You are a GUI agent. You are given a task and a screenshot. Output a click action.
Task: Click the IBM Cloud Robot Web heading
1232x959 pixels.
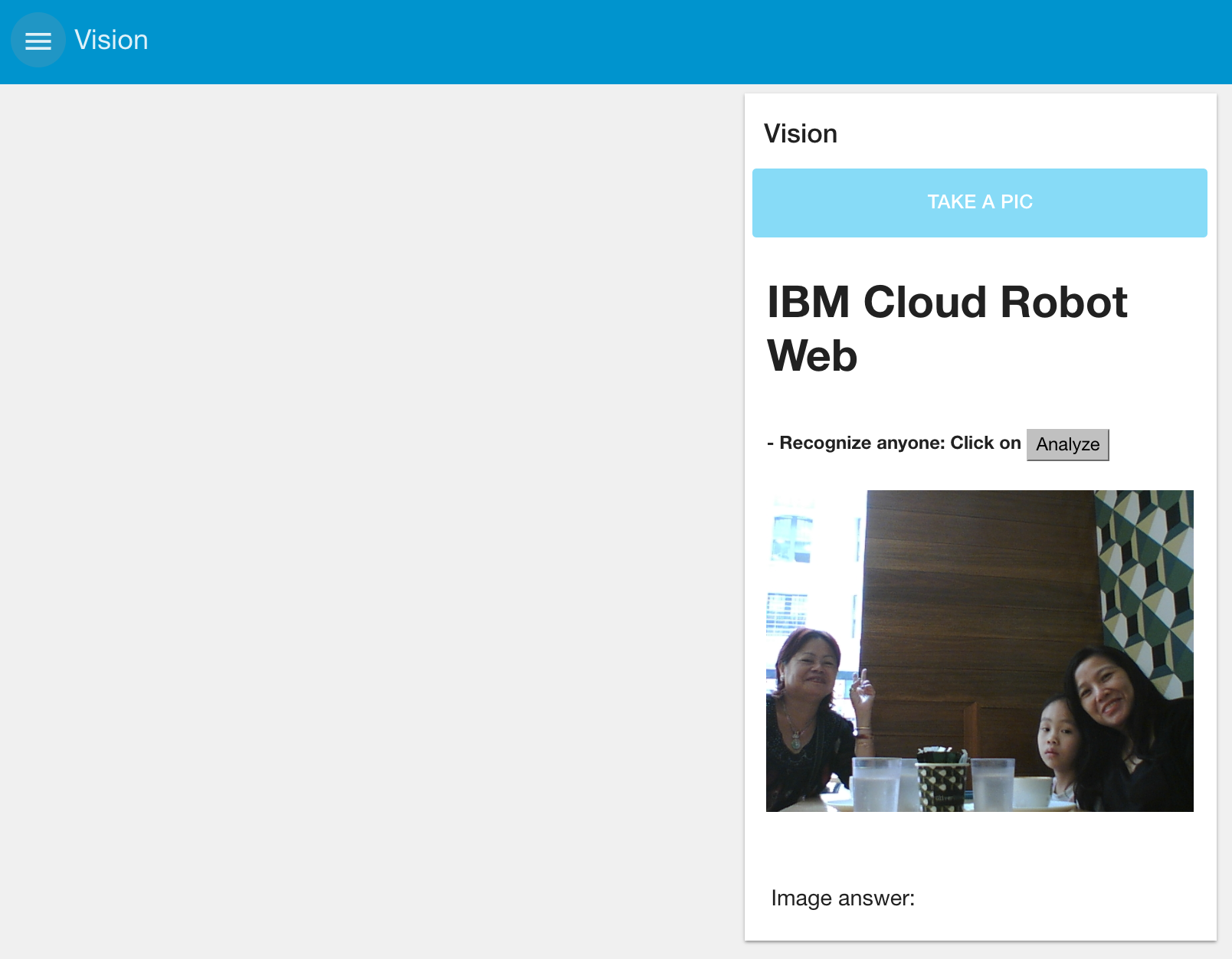click(x=947, y=329)
